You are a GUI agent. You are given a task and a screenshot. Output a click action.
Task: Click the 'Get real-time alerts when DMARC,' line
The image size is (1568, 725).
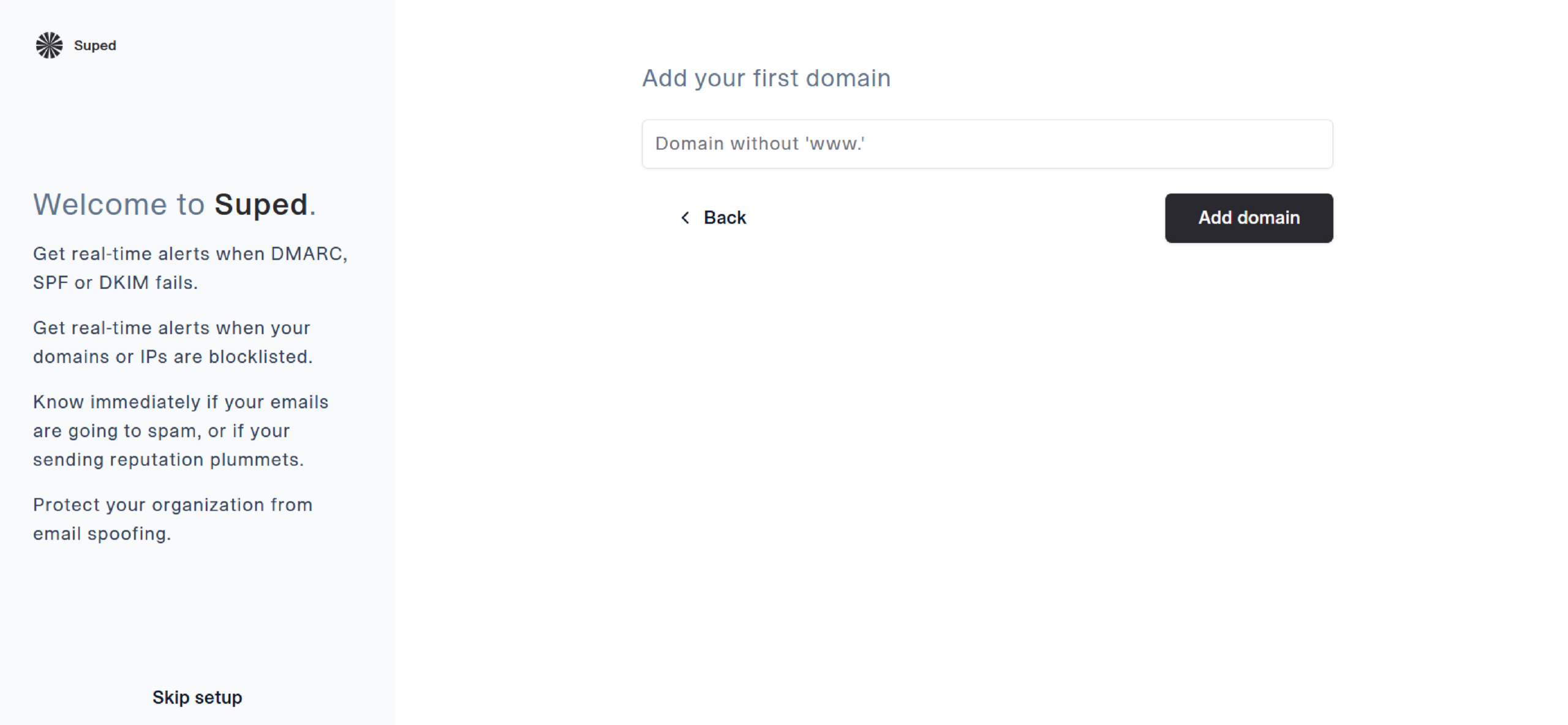pyautogui.click(x=190, y=254)
